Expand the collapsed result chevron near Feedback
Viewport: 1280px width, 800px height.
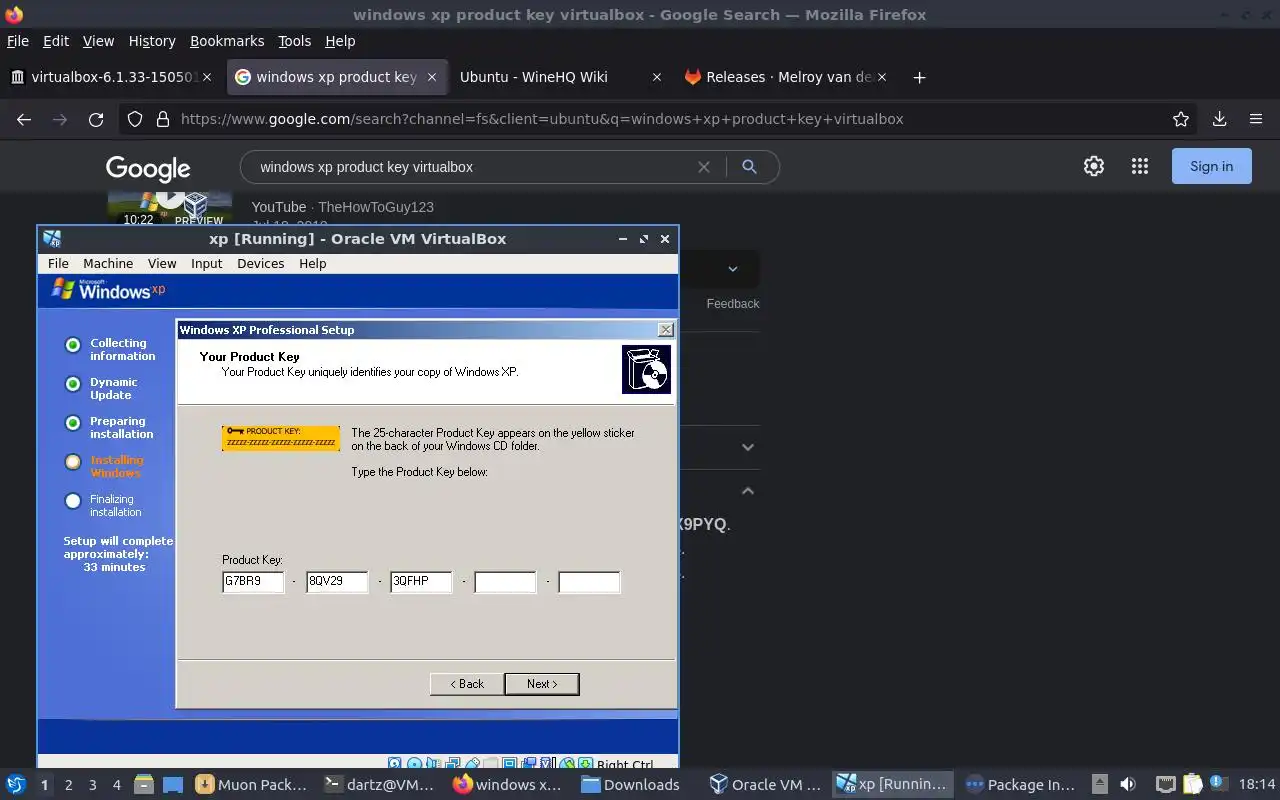coord(733,269)
